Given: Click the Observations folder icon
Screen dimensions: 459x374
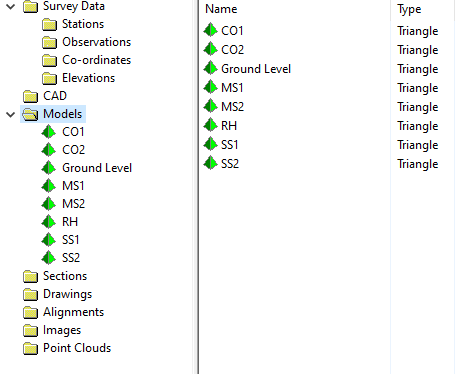Looking at the screenshot, I should tap(49, 42).
